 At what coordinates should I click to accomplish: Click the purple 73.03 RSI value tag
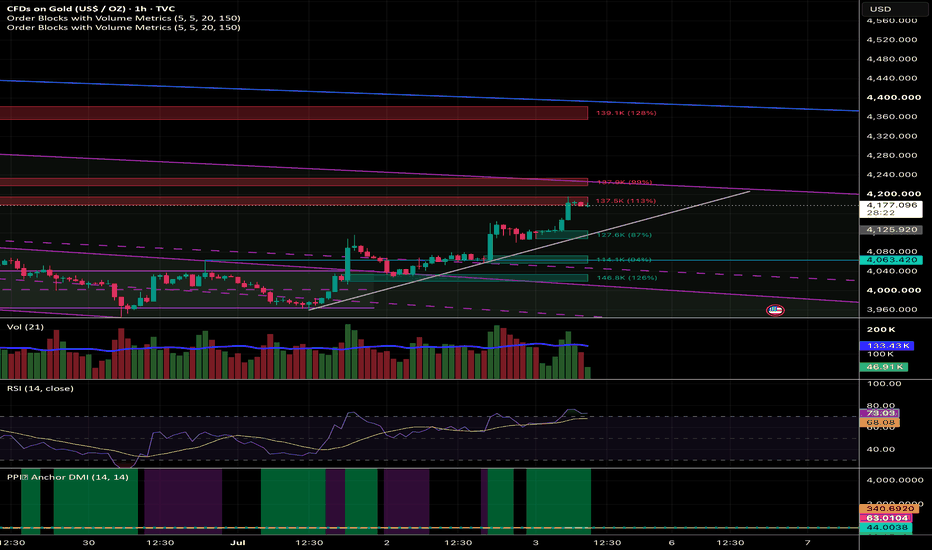880,413
